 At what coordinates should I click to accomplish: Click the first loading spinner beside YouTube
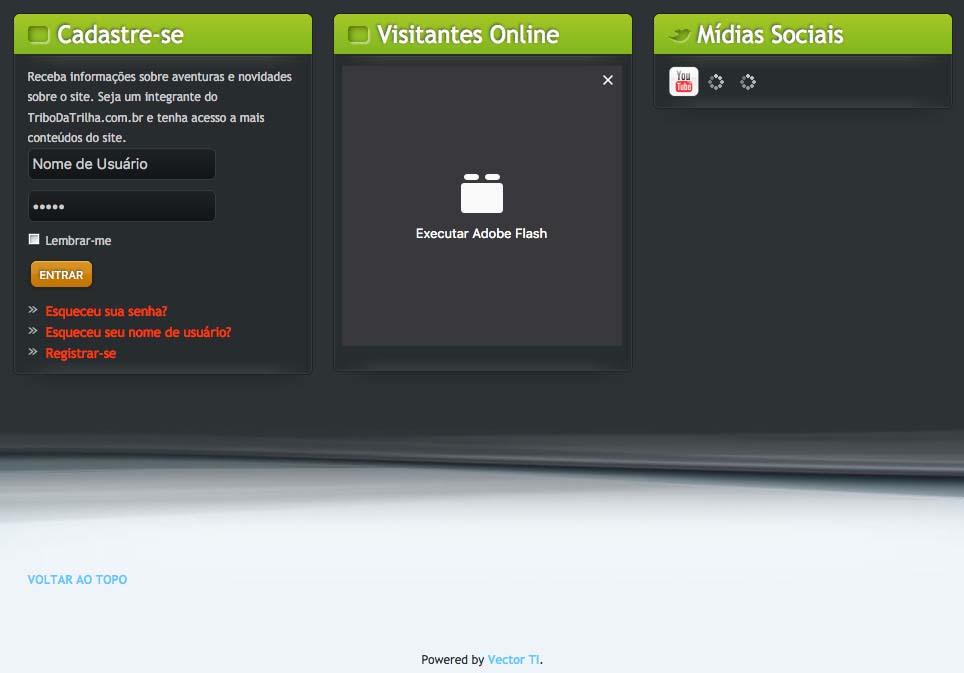716,82
